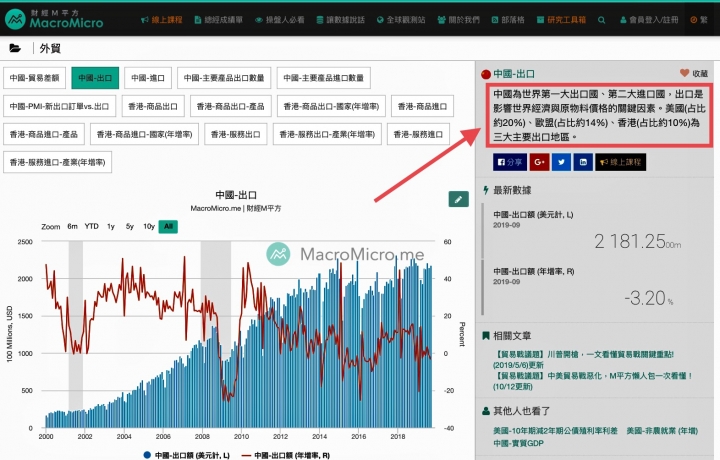Click the heart 收藏 favorite icon

click(x=684, y=73)
